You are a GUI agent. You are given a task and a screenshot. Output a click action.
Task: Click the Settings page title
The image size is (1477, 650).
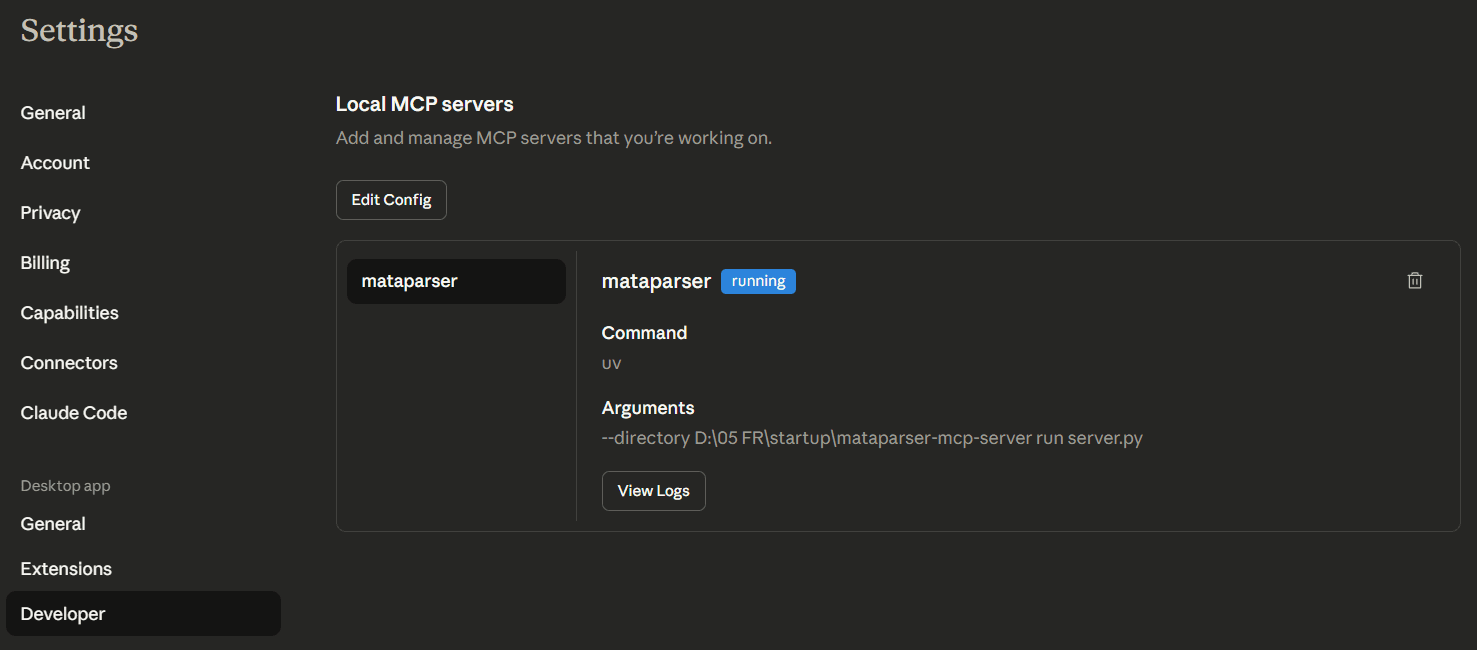pyautogui.click(x=79, y=31)
